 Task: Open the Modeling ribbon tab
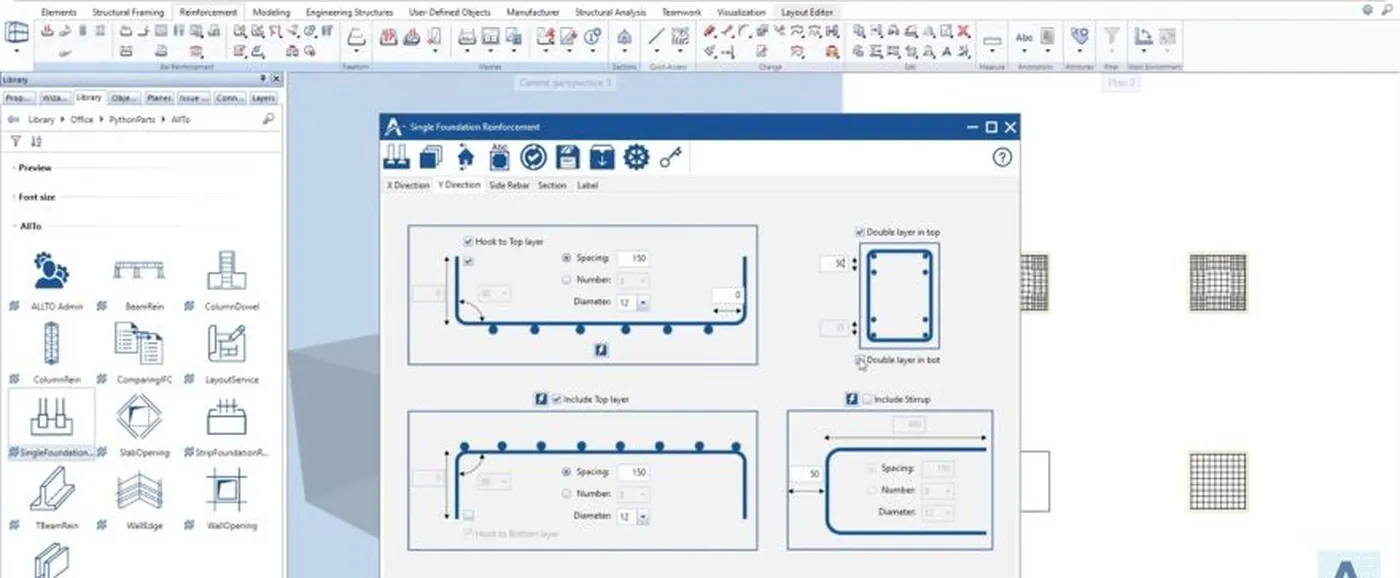[x=272, y=12]
